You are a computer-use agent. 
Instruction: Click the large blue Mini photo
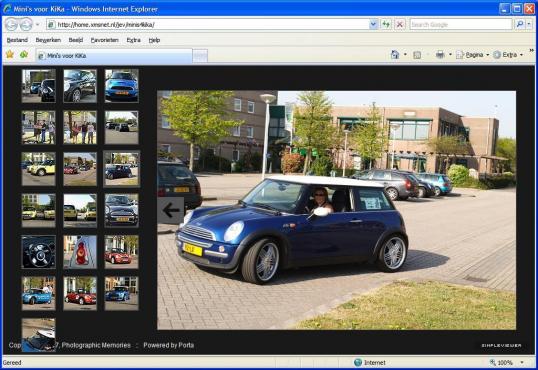click(336, 210)
